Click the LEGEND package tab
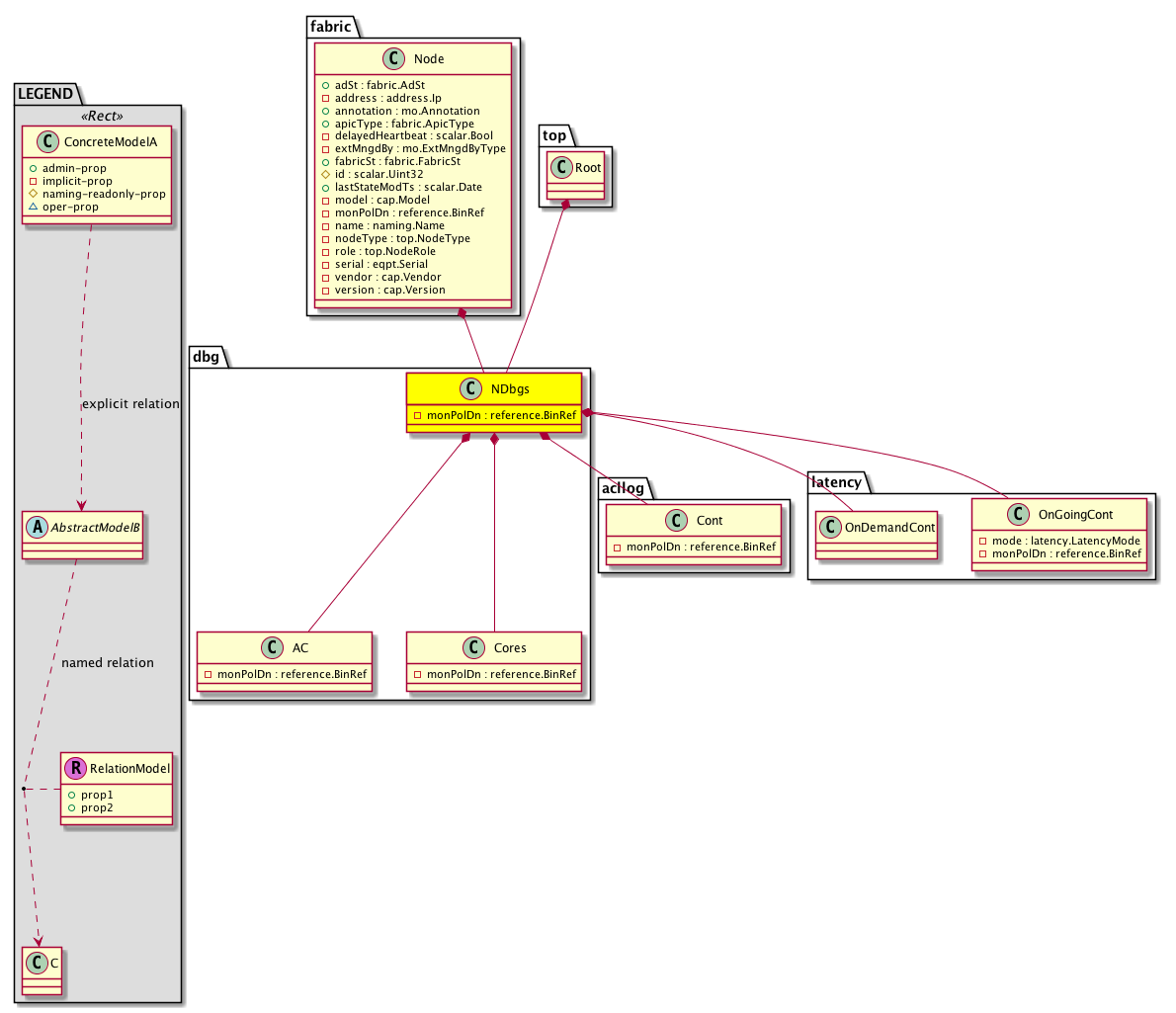Viewport: 1176px width, 1013px height. tap(45, 94)
